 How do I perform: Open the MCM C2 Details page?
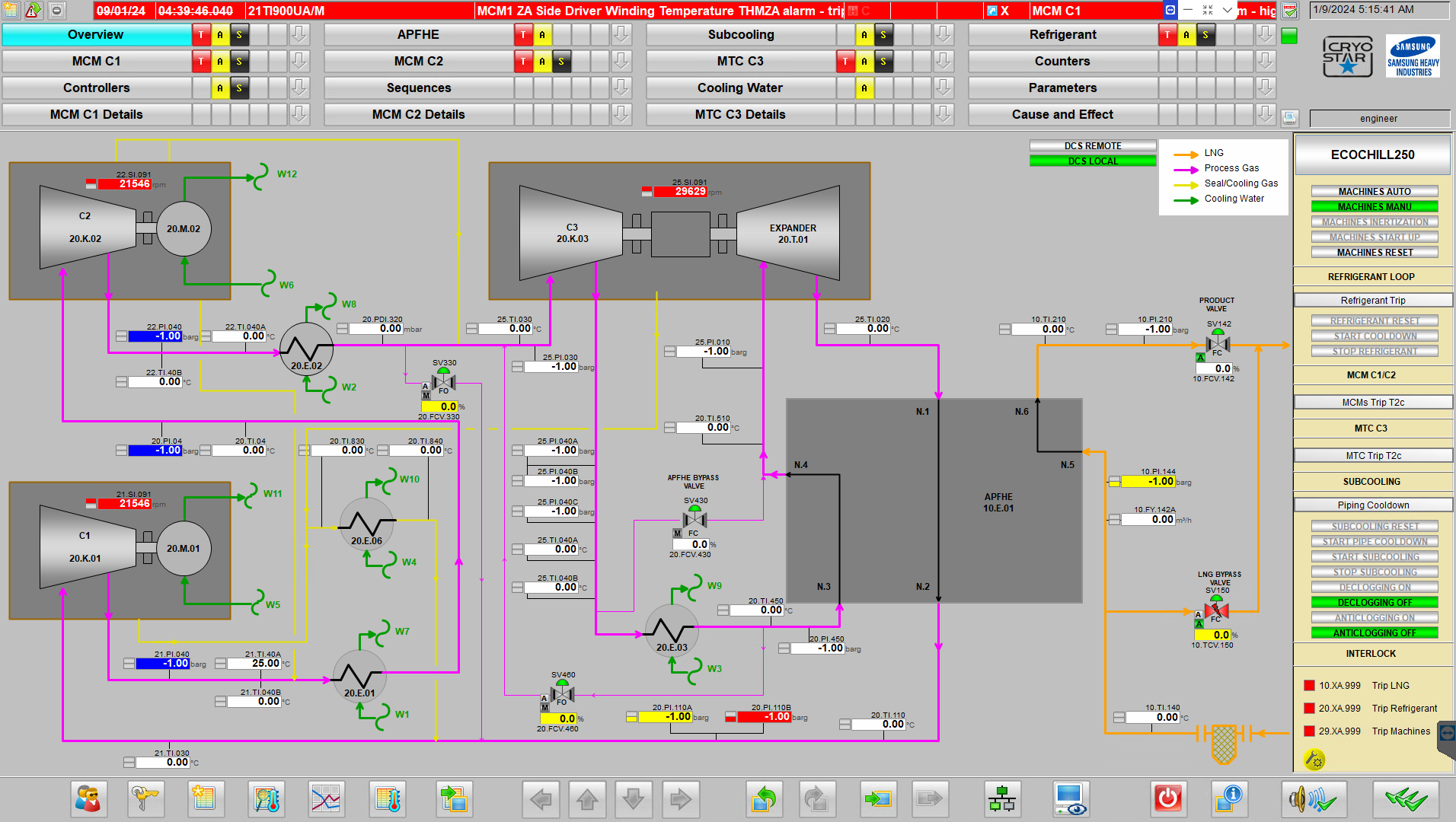tap(418, 114)
